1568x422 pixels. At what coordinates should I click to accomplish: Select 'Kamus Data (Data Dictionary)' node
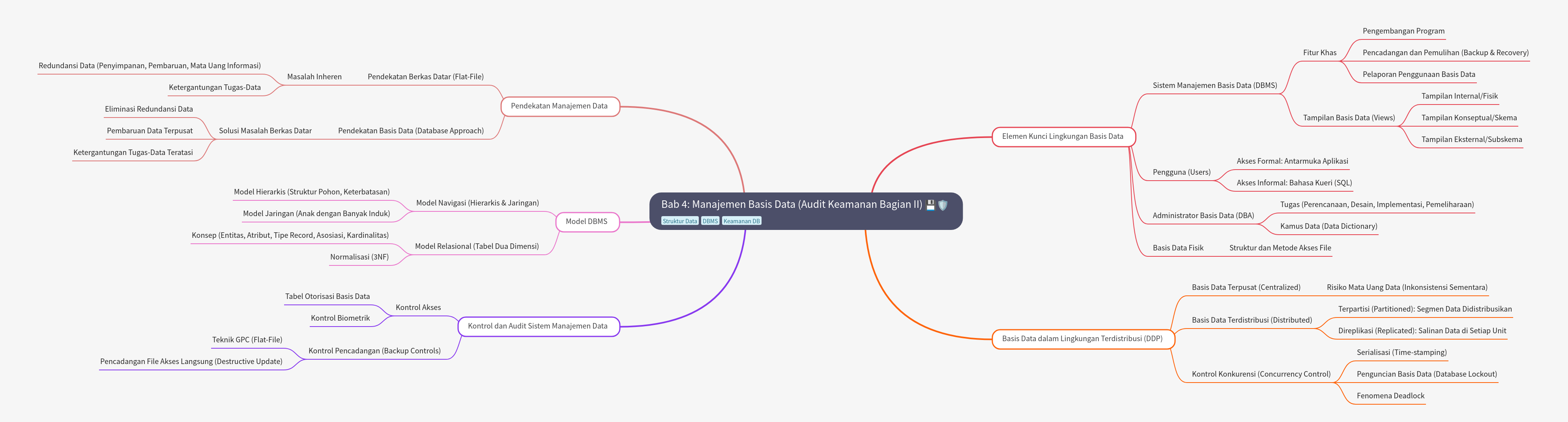click(1328, 226)
